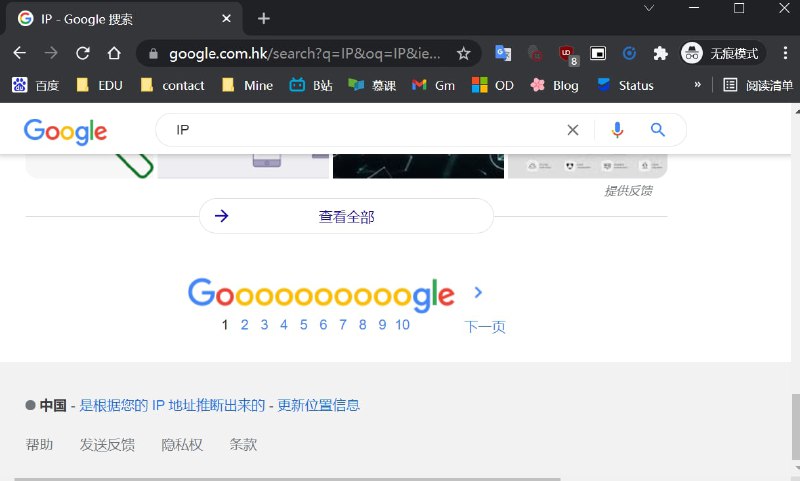This screenshot has width=800, height=481.
Task: Go back to the previous page
Action: point(19,53)
